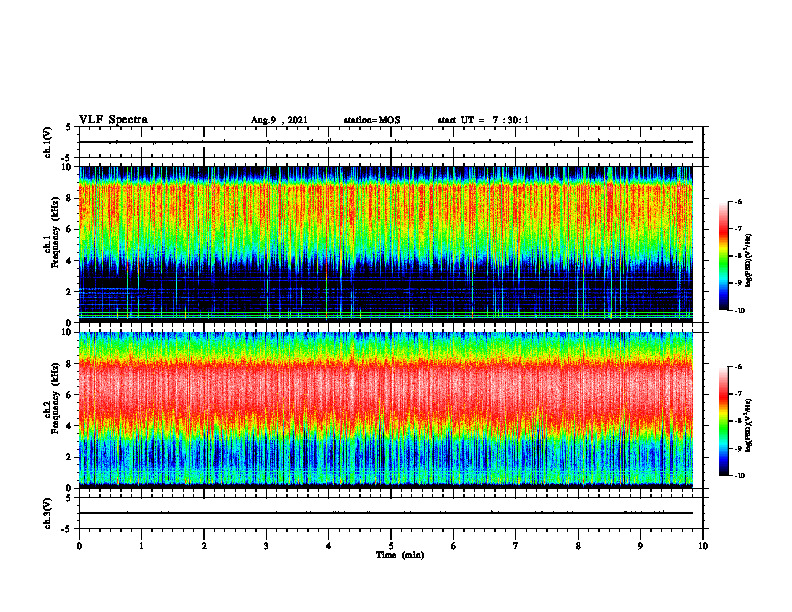The width and height of the screenshot is (792, 612).
Task: Click the time axis tick label "10"
Action: [x=703, y=546]
